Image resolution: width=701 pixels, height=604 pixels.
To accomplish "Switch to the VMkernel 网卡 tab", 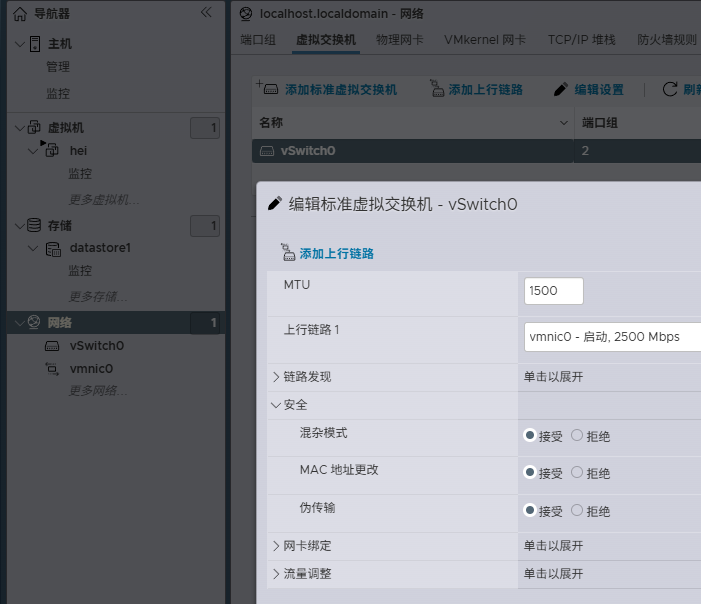I will tap(484, 40).
